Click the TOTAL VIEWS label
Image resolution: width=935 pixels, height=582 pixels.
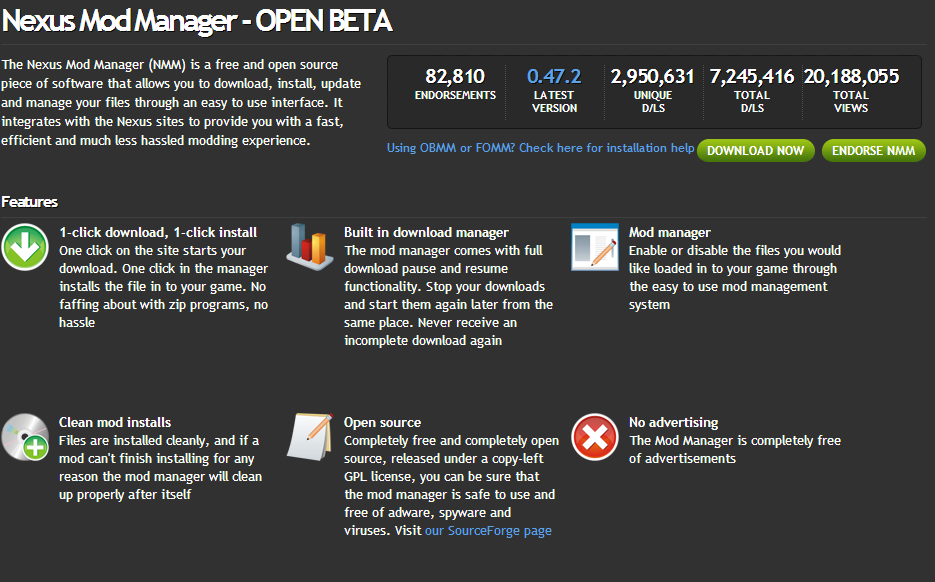[851, 101]
